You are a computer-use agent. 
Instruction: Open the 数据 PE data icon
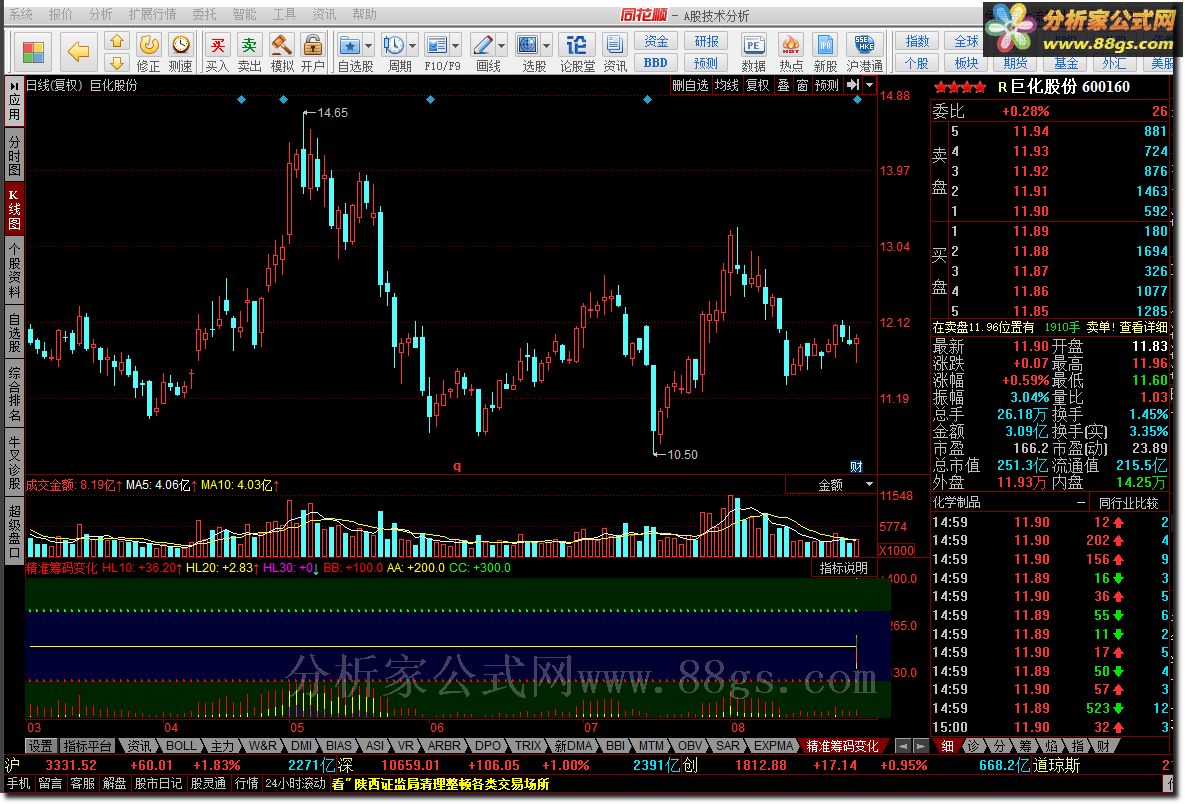click(x=753, y=52)
